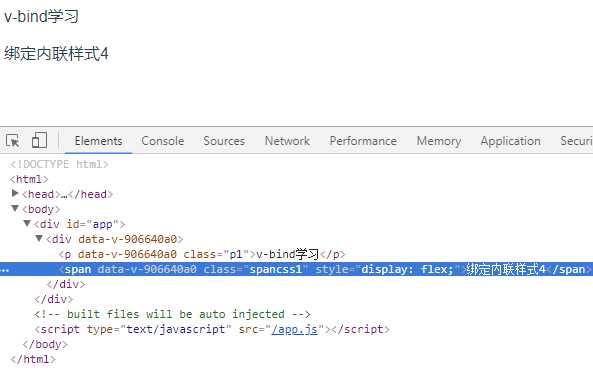
Task: Select the built files comment line
Action: click(x=172, y=314)
